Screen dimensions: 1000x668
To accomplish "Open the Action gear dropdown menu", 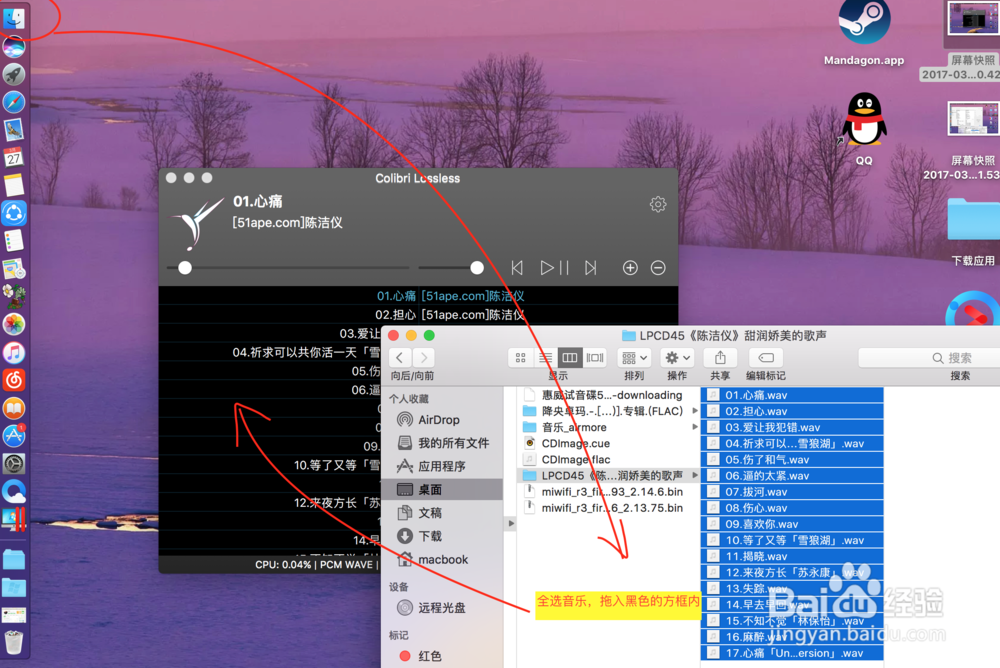I will (676, 357).
